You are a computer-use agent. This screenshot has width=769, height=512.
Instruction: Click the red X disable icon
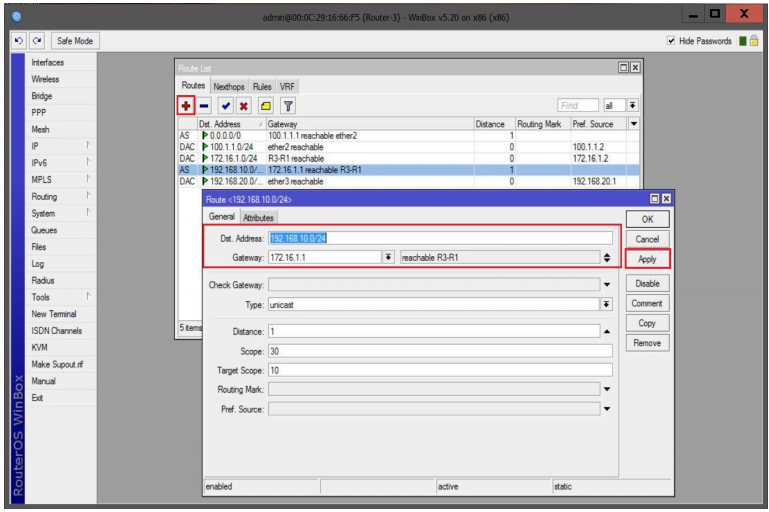(x=243, y=105)
